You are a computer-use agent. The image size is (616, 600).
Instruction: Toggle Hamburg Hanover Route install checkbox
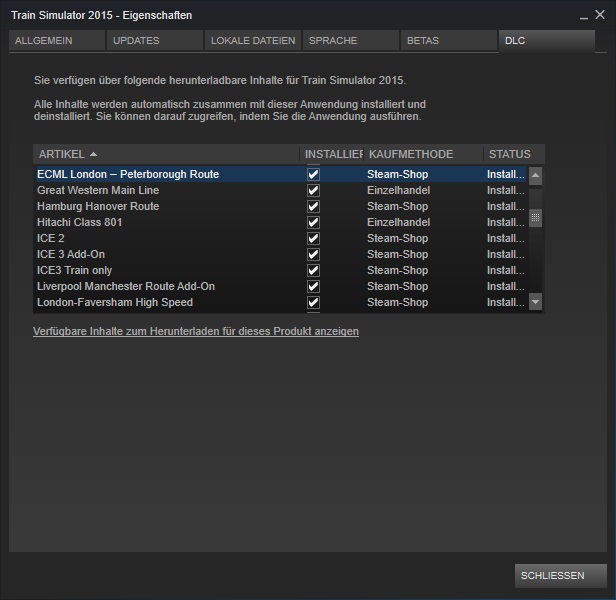[x=313, y=206]
